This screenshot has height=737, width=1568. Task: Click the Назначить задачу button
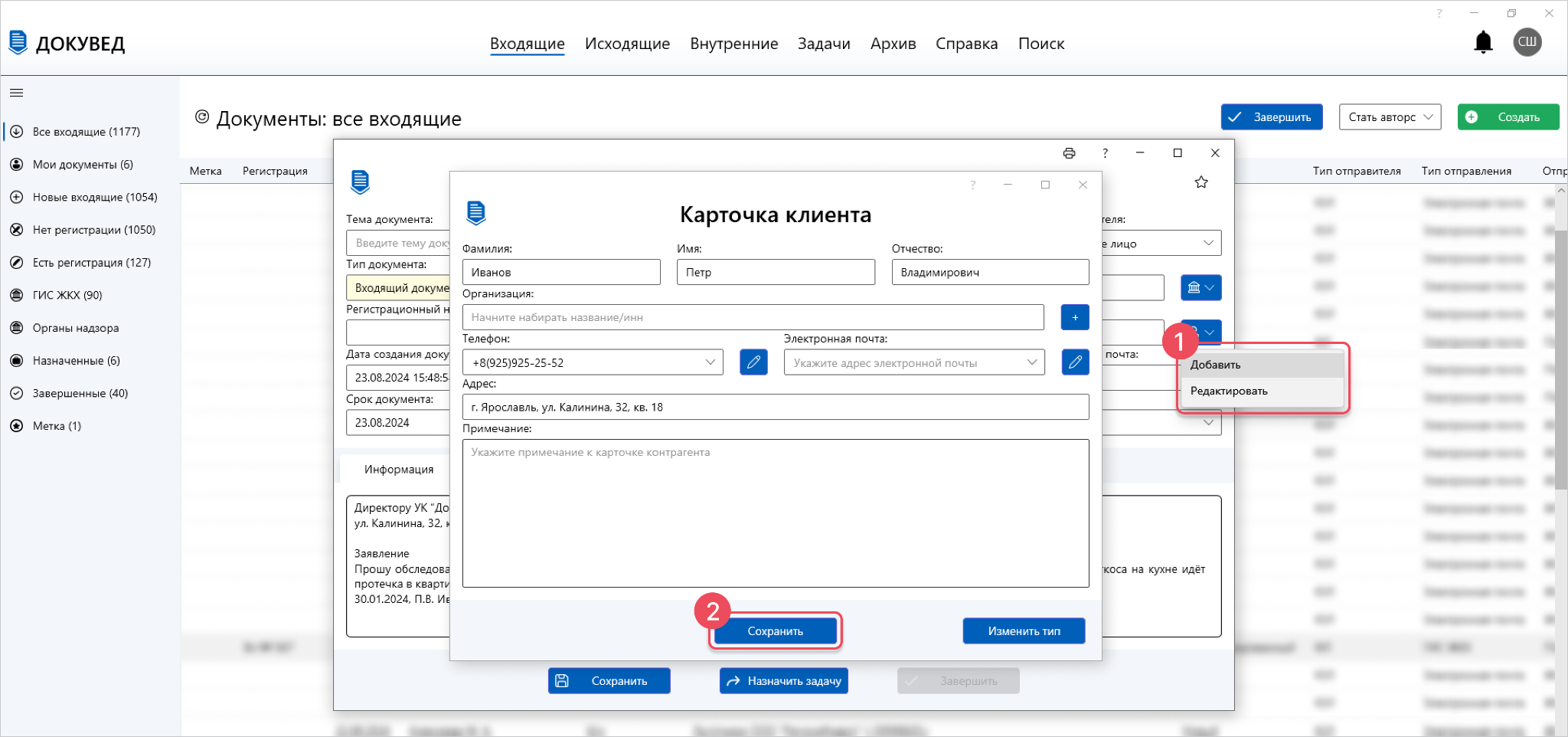click(x=784, y=681)
